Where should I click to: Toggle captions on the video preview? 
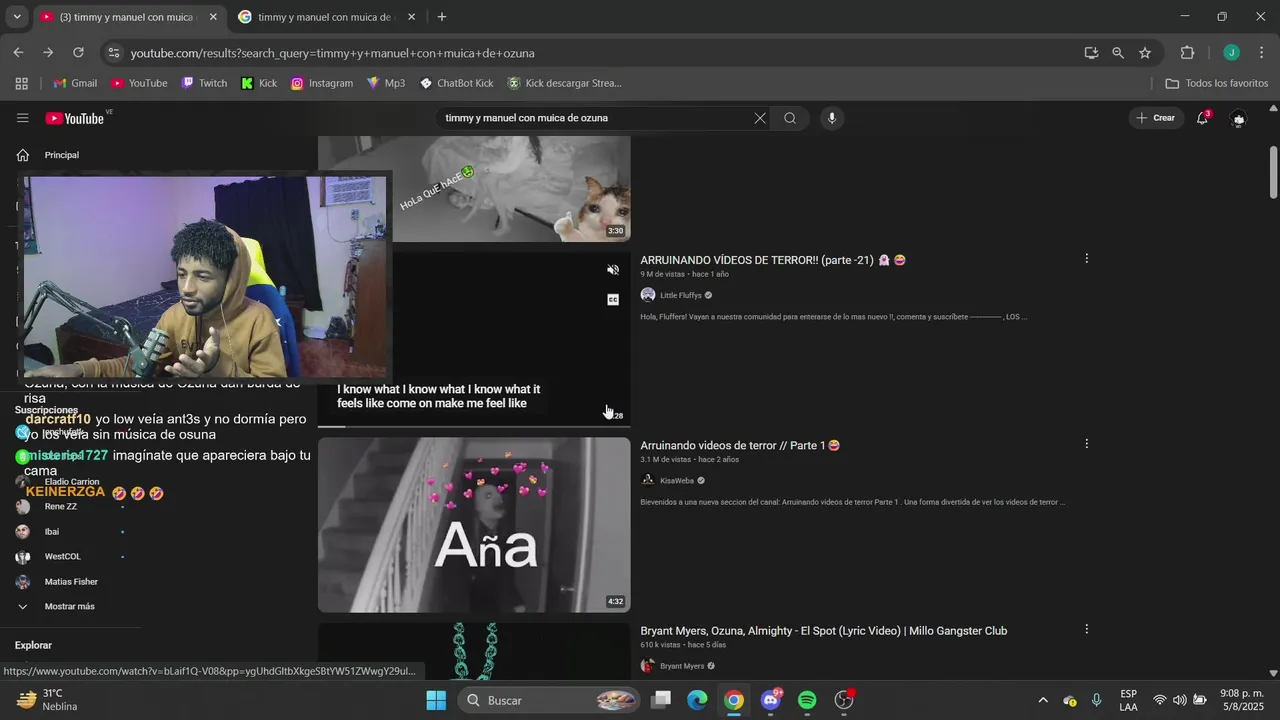tap(613, 299)
